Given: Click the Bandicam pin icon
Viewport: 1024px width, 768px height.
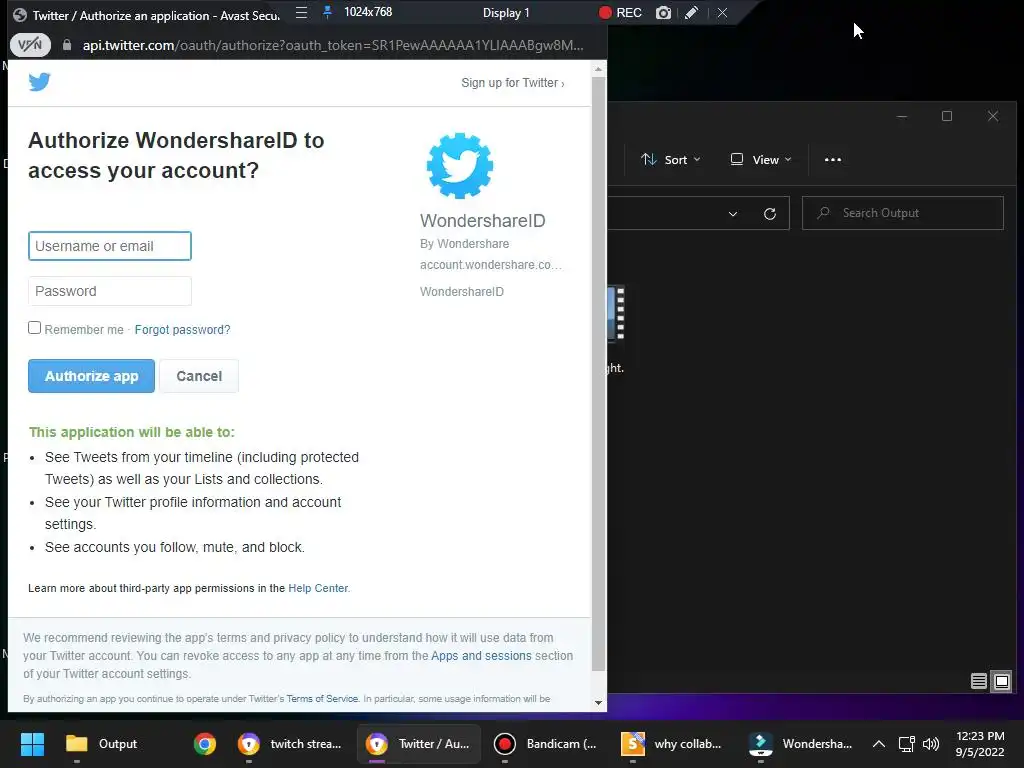Looking at the screenshot, I should point(328,12).
